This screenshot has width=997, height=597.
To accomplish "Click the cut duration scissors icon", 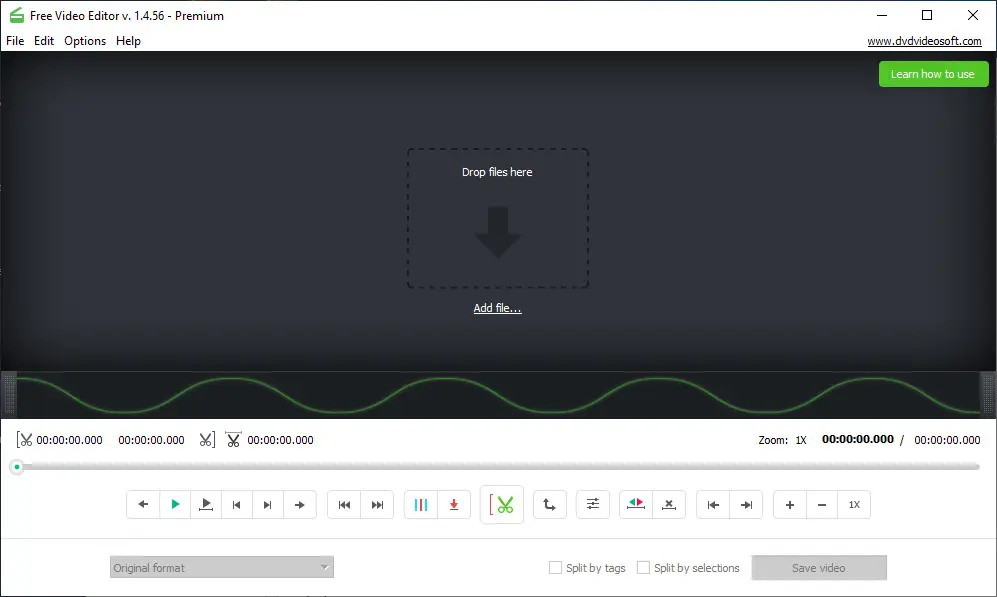I will click(x=233, y=440).
